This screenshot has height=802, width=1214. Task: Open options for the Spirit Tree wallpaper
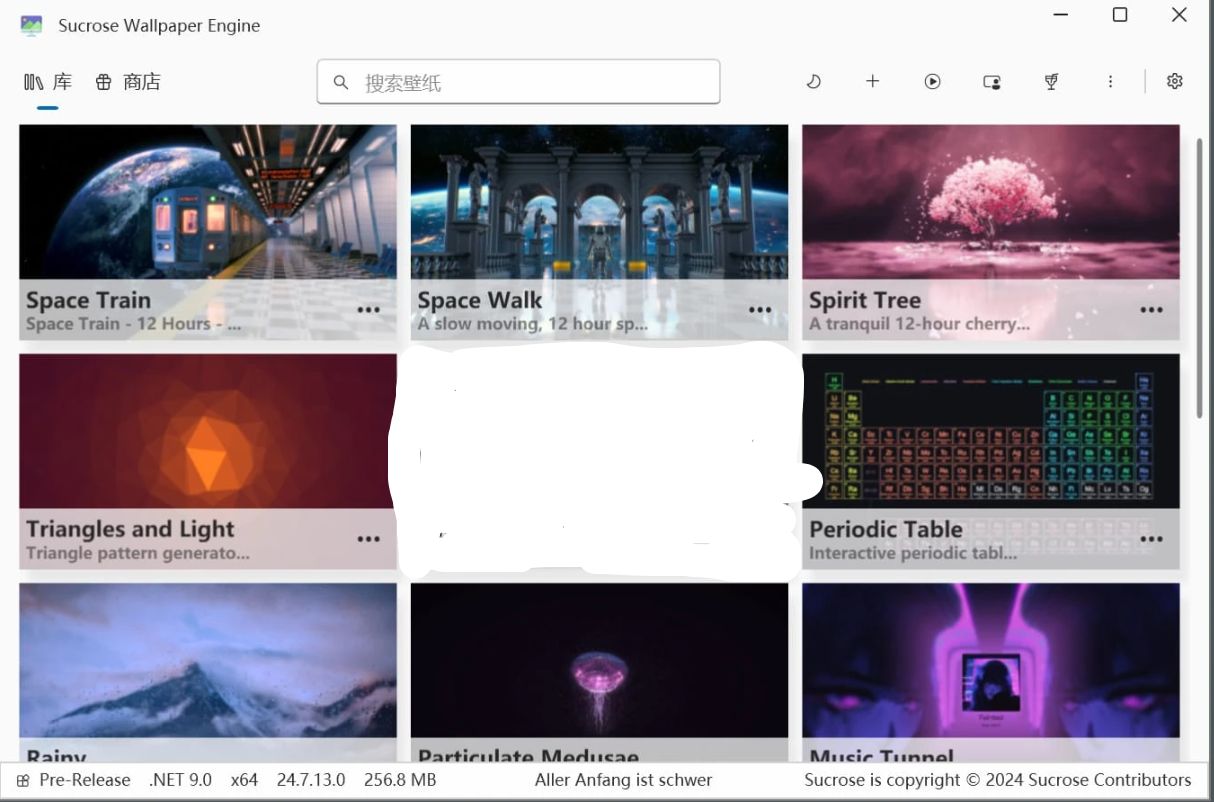(1151, 309)
